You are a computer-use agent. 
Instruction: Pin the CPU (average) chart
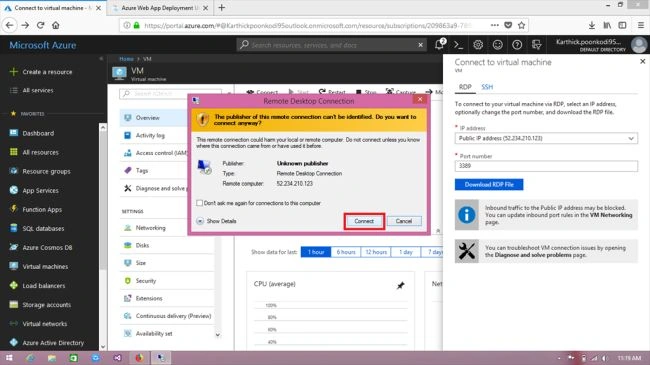point(400,285)
